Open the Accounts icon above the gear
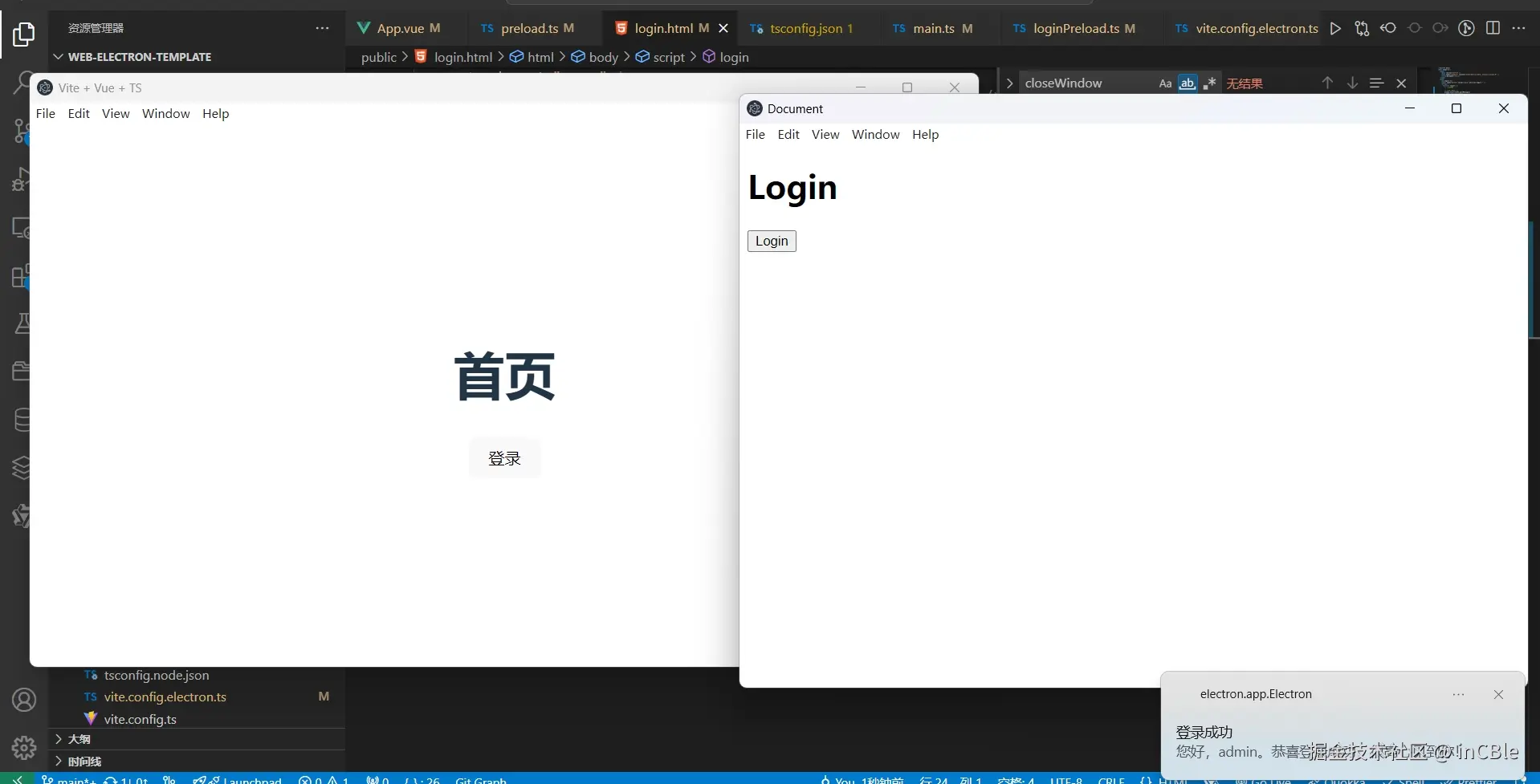The image size is (1540, 784). pos(23,699)
